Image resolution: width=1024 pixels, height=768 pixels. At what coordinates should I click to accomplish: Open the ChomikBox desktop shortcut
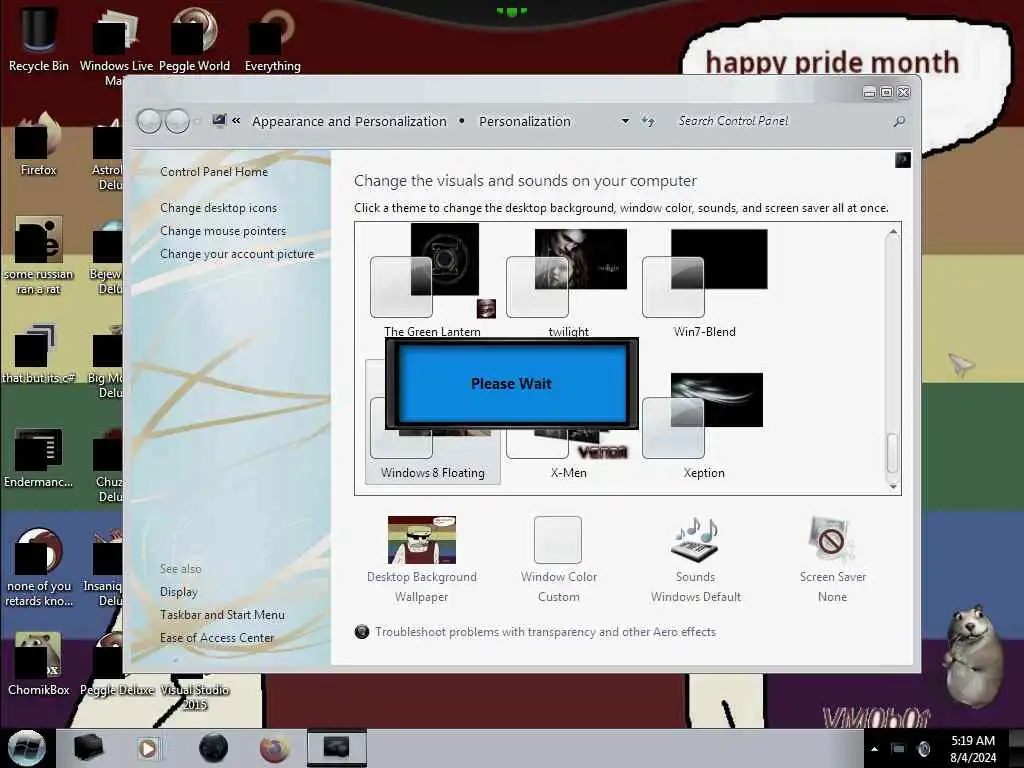(x=39, y=664)
